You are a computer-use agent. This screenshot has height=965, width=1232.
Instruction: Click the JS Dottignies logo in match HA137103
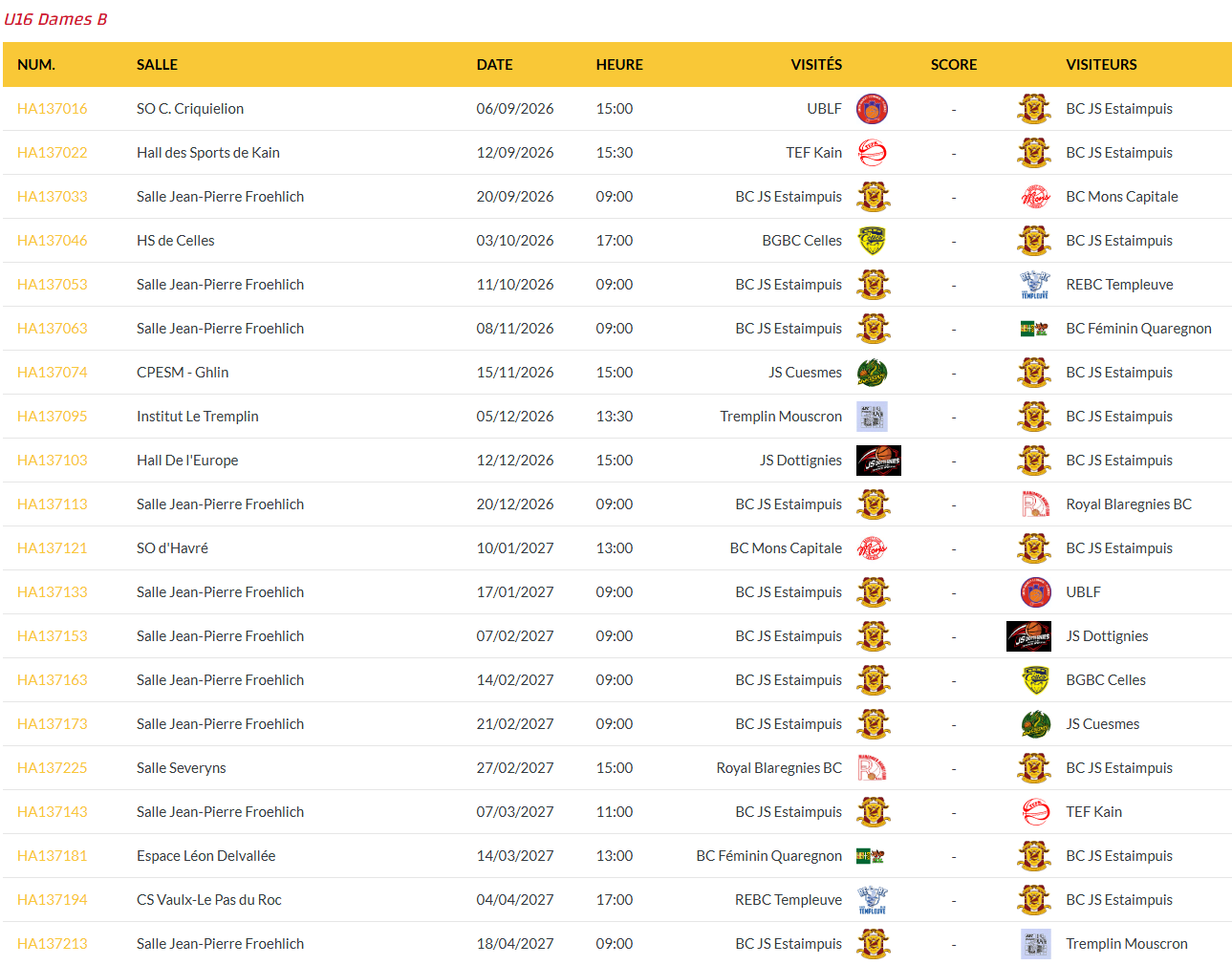point(878,461)
